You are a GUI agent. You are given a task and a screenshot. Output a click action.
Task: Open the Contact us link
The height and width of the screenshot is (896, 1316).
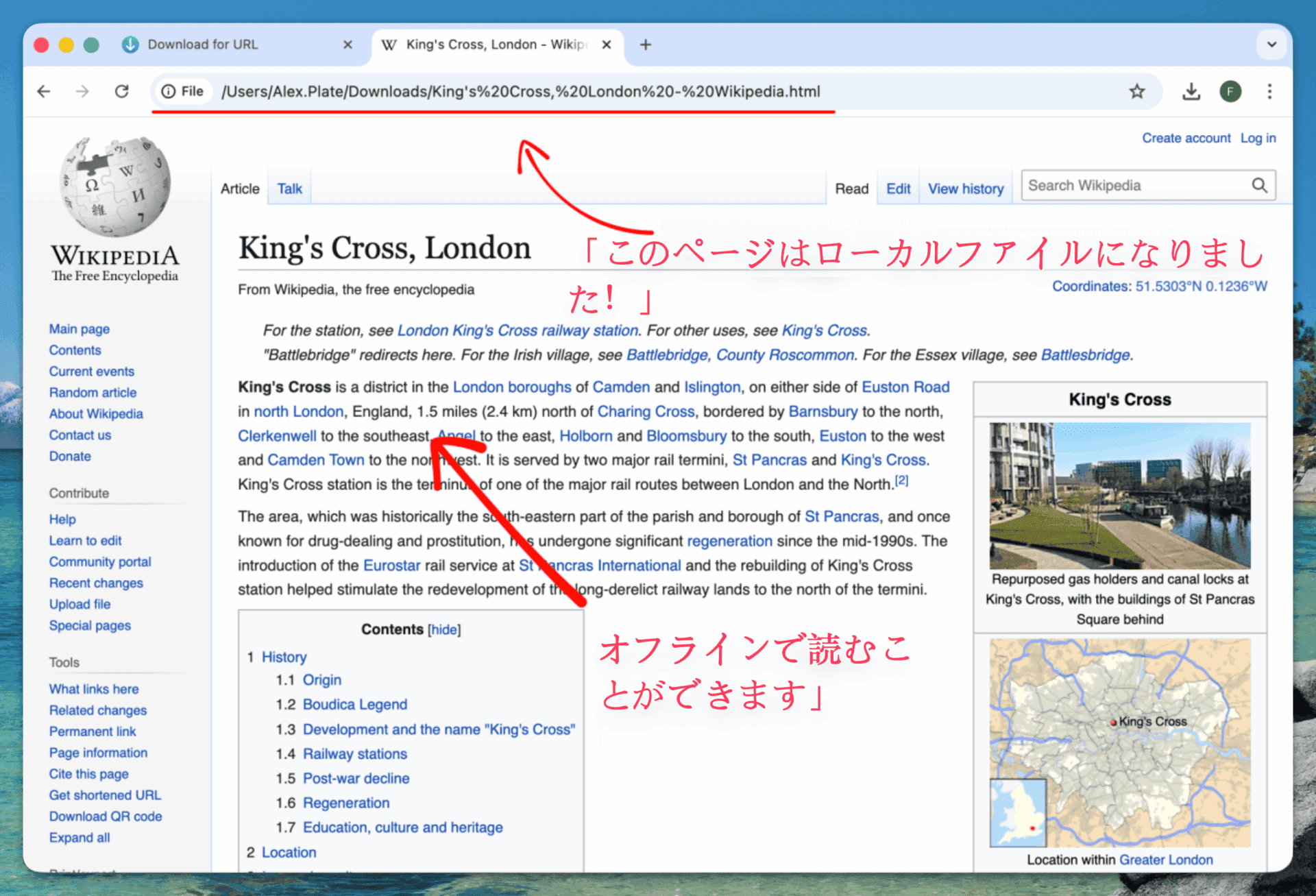point(80,435)
